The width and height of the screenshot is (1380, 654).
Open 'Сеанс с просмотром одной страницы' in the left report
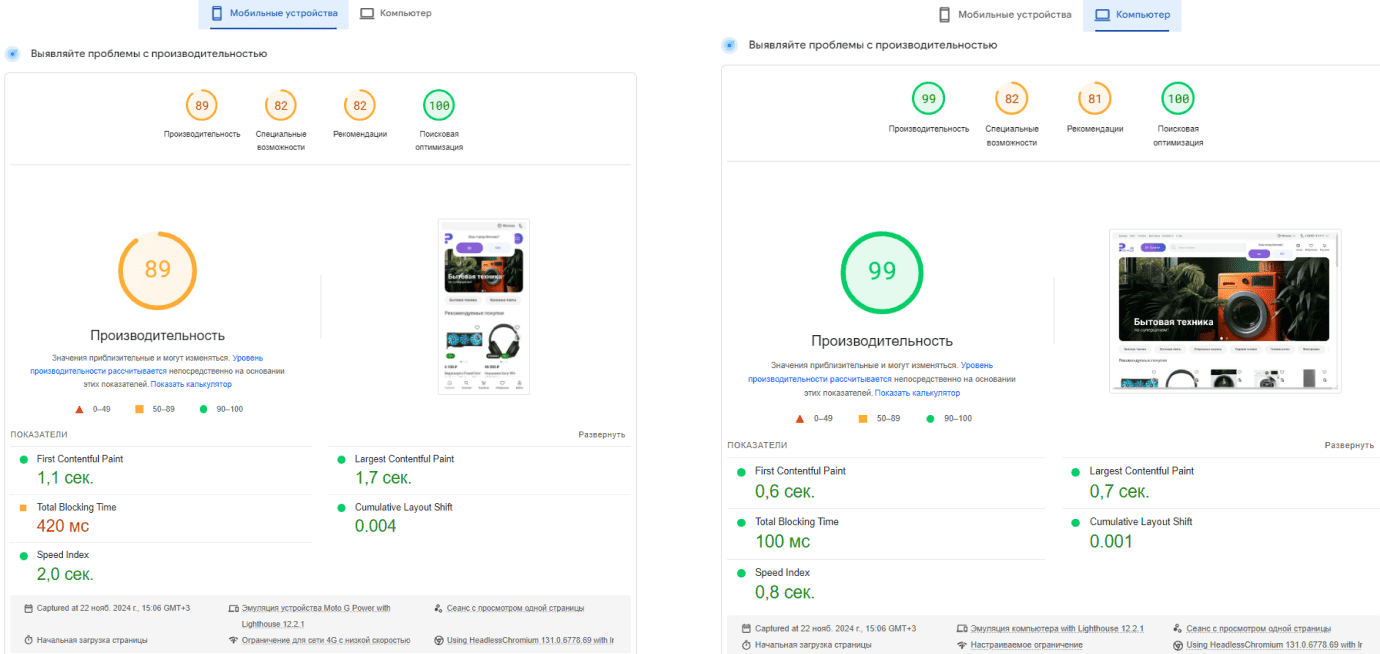click(x=515, y=608)
